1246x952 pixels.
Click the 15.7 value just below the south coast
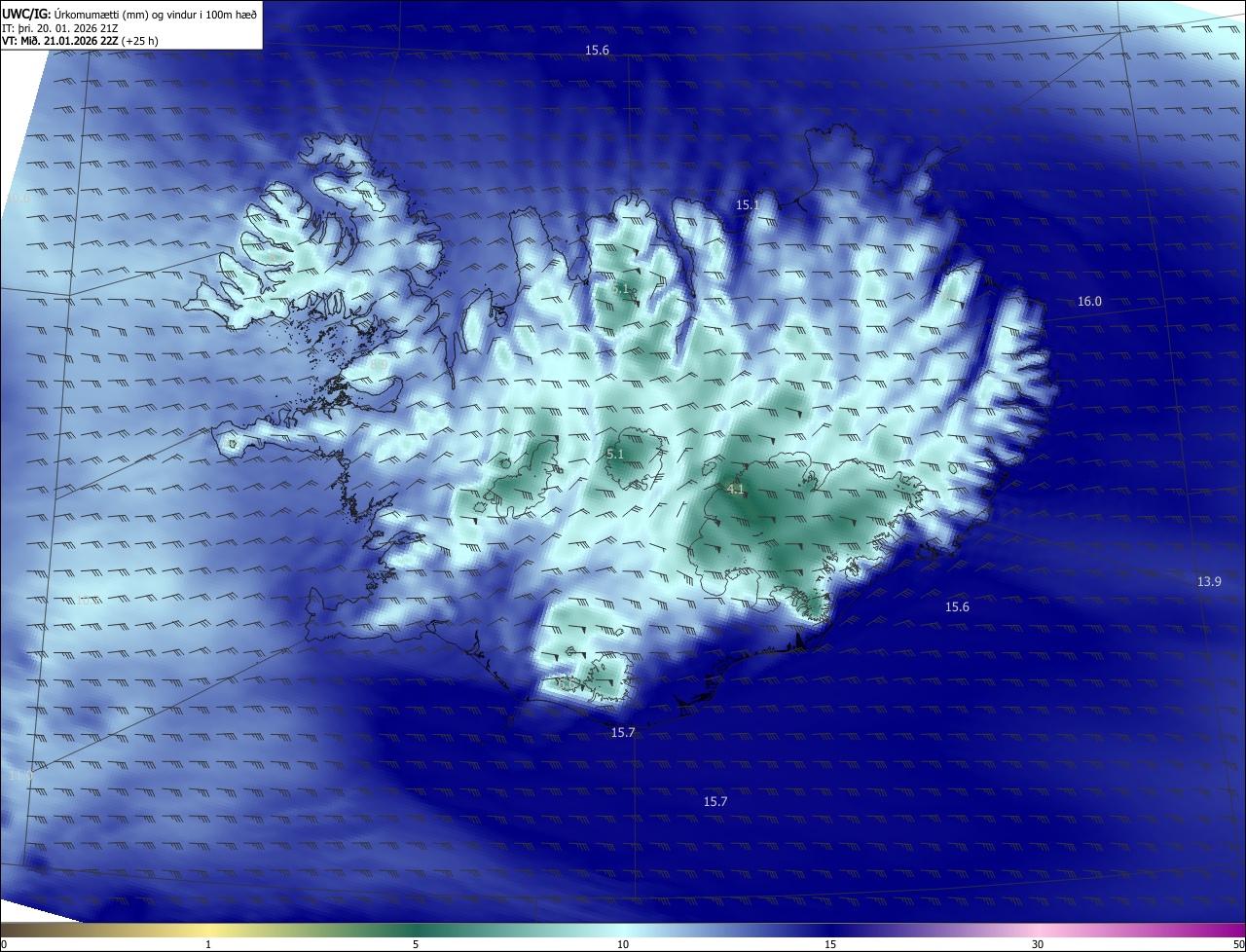pyautogui.click(x=623, y=732)
